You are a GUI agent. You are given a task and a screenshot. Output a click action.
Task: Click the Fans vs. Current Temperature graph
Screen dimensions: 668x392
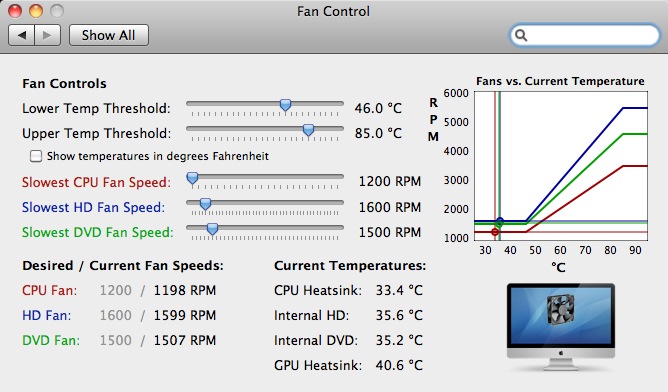point(561,166)
